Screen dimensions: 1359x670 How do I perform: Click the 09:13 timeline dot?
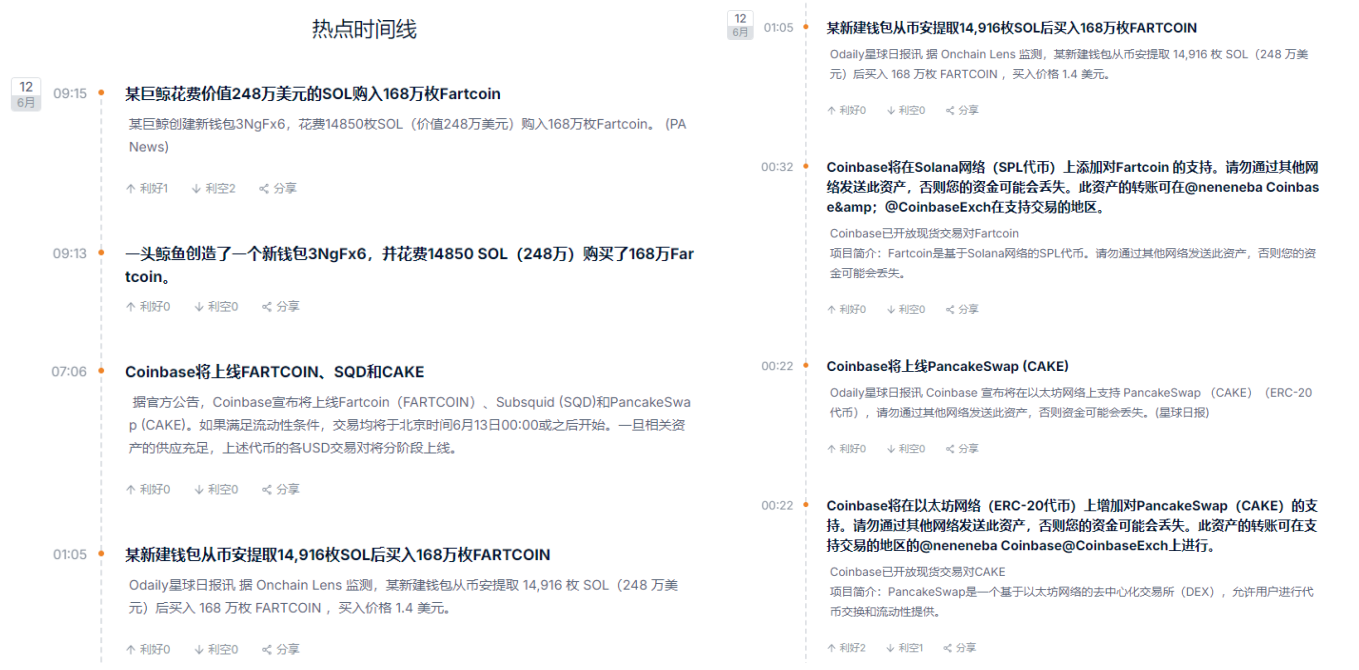click(101, 254)
